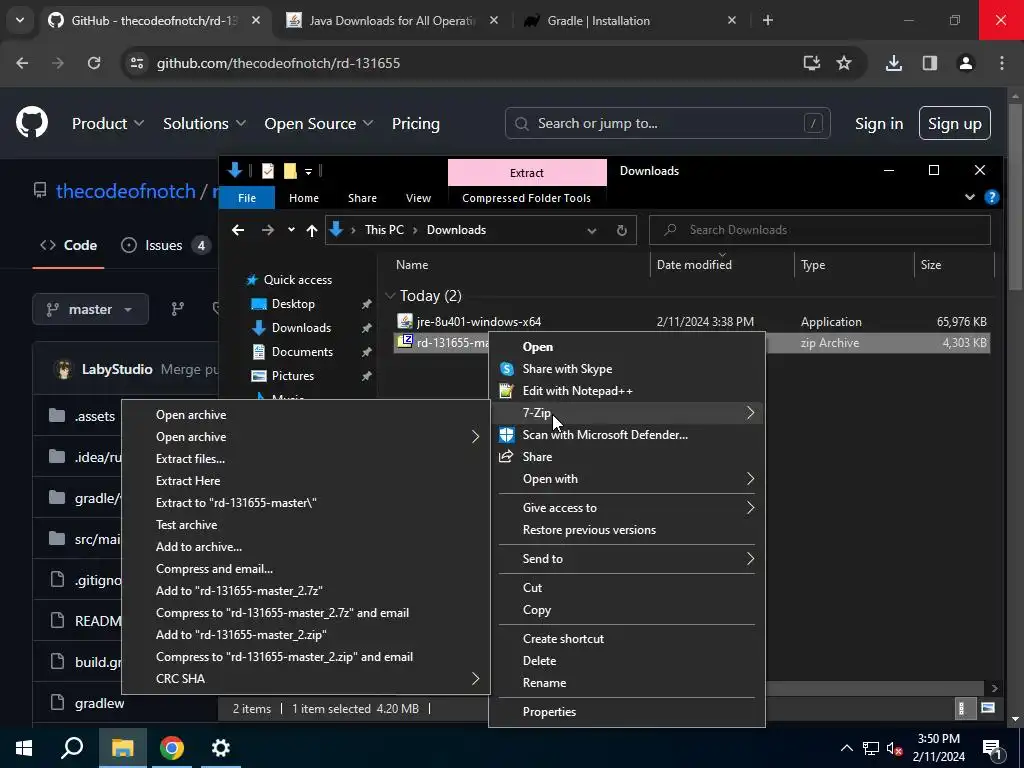Viewport: 1024px width, 768px height.
Task: Select Desktop in Quick access
Action: pyautogui.click(x=293, y=304)
